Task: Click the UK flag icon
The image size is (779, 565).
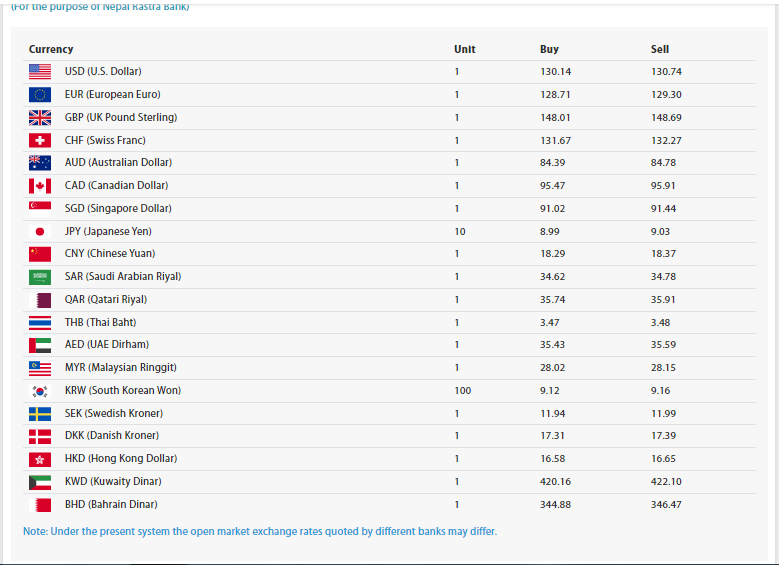Action: click(40, 118)
